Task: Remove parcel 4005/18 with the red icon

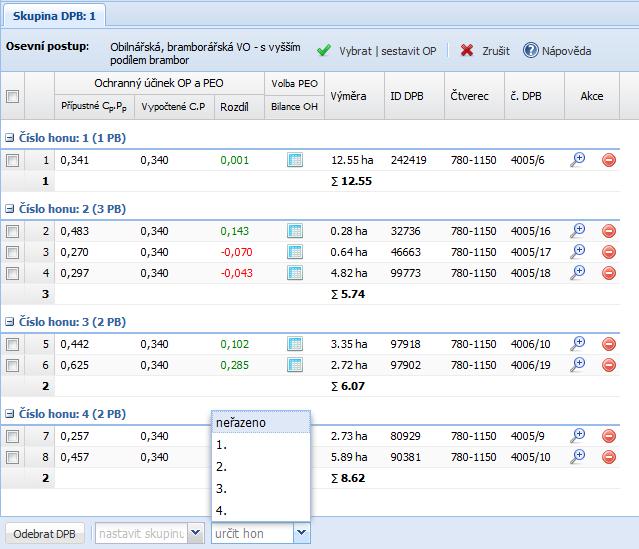Action: coord(609,273)
